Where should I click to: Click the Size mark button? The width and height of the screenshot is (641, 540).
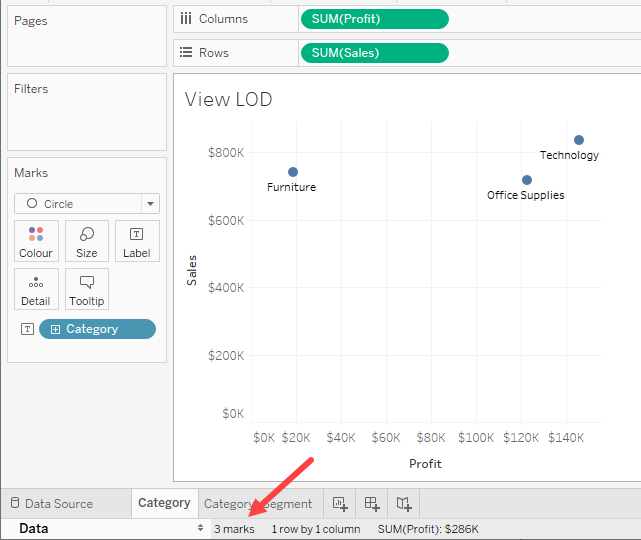pos(87,241)
